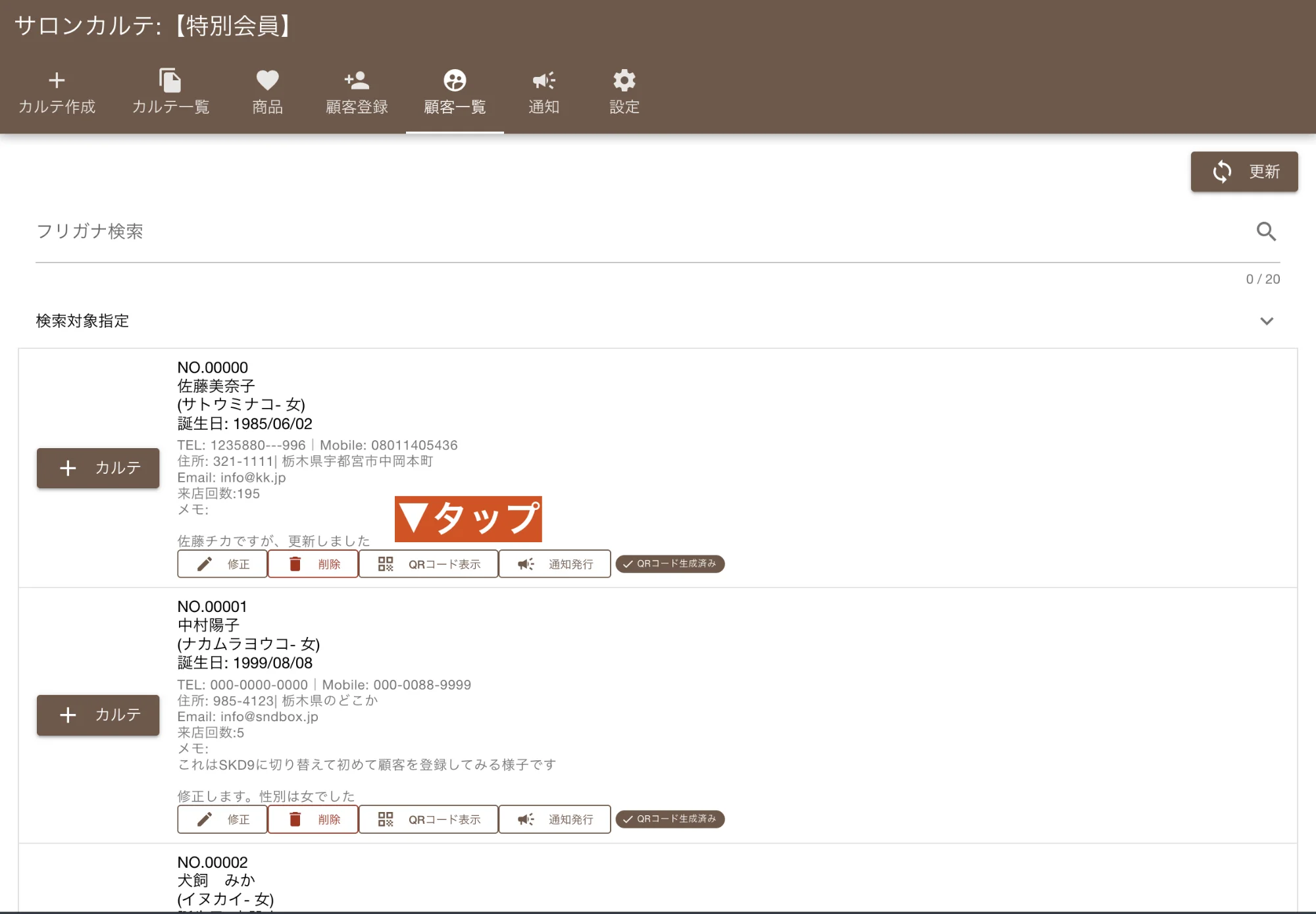The image size is (1316, 914).
Task: Click customer number NO.00001
Action: click(x=212, y=607)
